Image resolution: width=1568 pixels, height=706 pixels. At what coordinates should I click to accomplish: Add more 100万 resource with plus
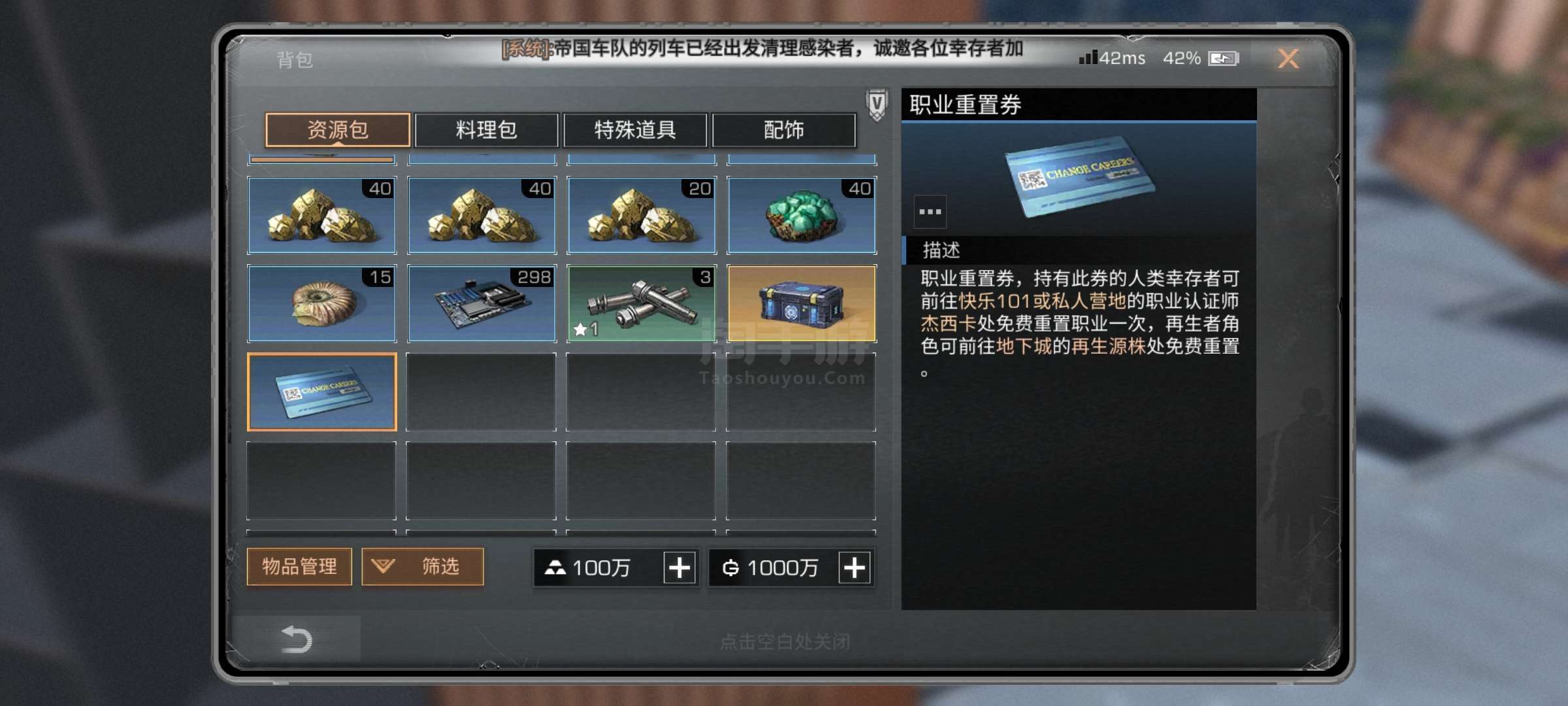click(x=679, y=567)
